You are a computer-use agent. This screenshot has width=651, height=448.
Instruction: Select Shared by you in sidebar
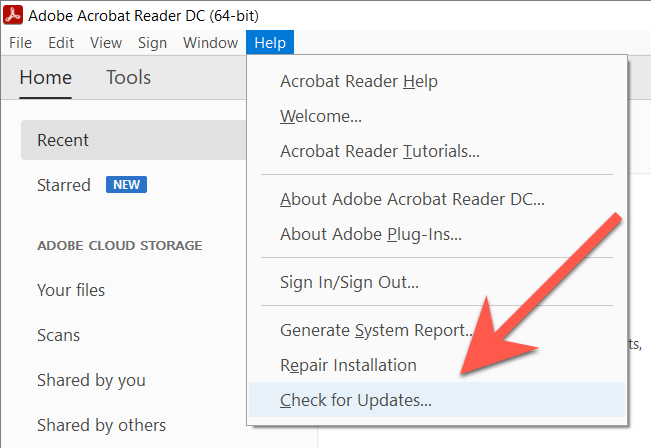pos(91,381)
